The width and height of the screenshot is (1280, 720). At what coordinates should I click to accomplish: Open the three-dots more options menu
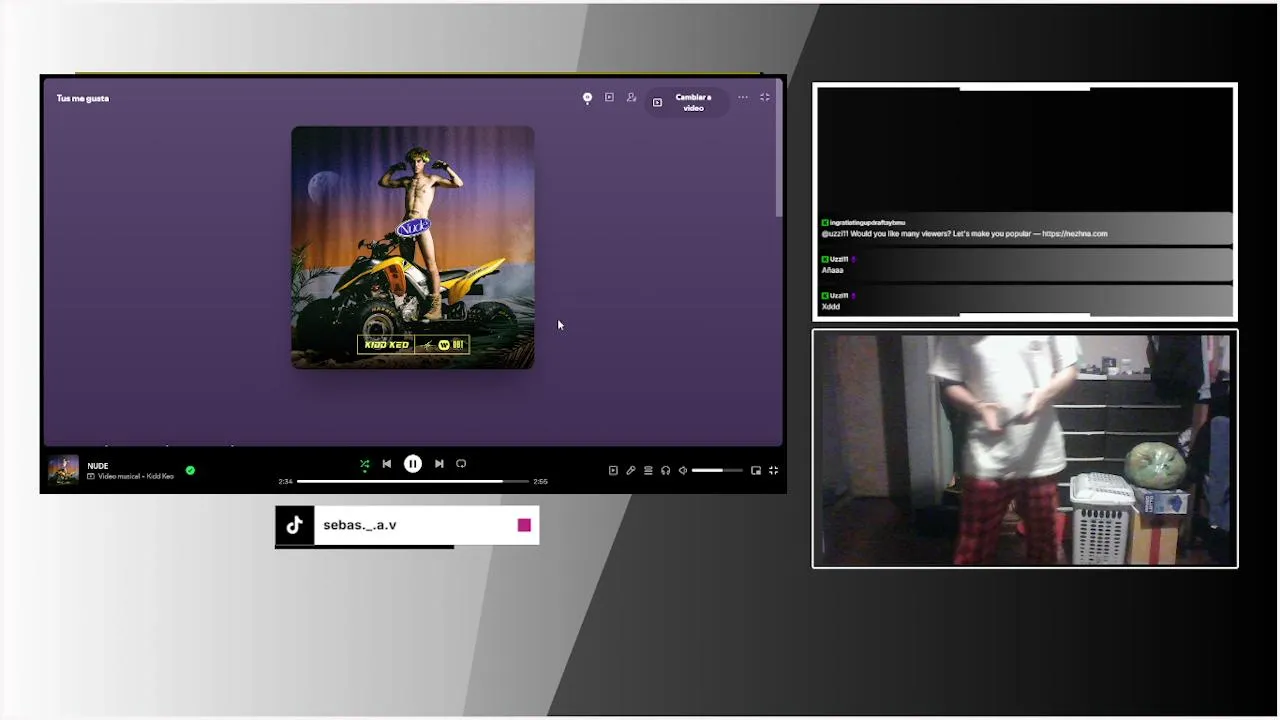tap(743, 98)
